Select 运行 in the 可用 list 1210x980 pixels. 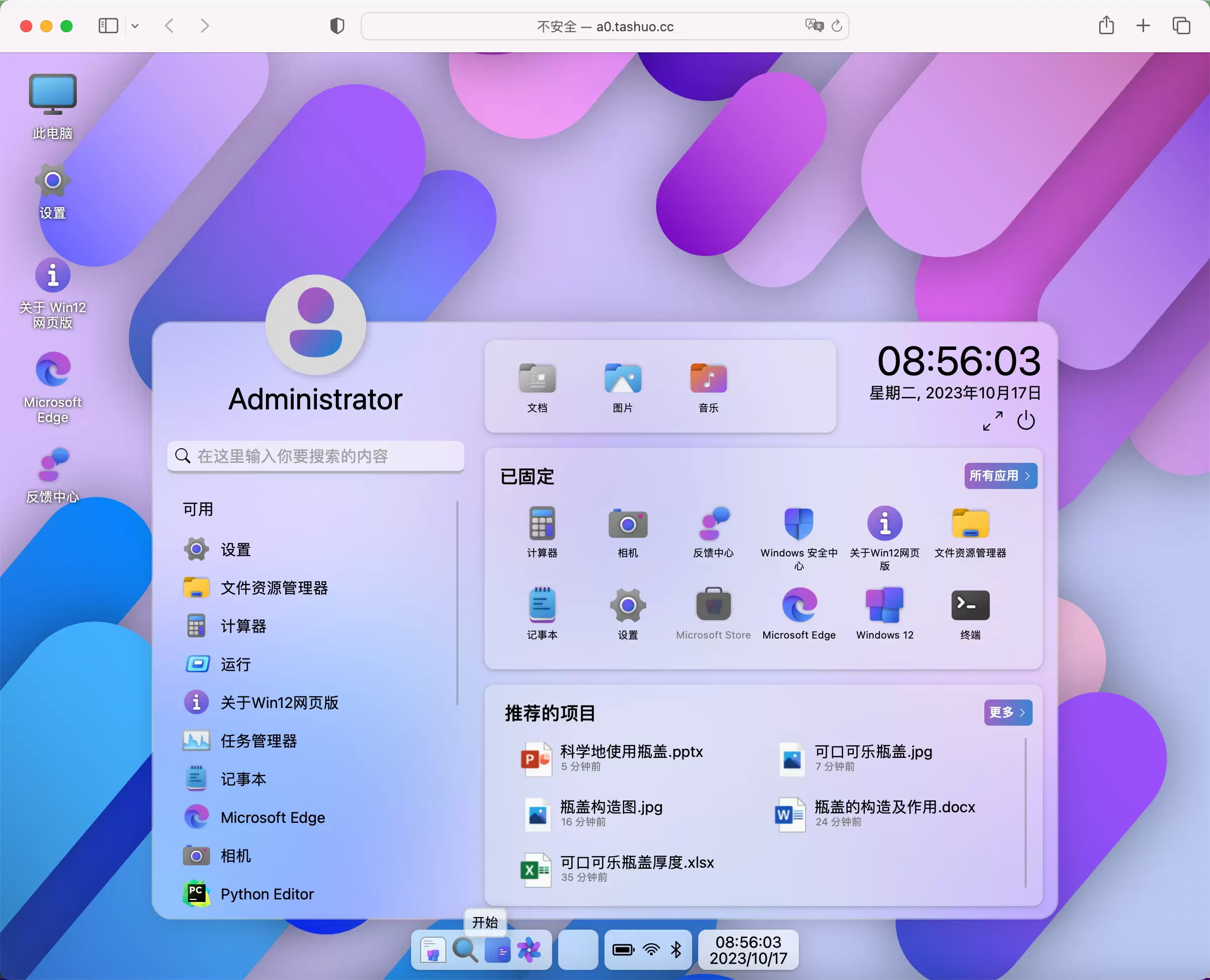click(x=317, y=664)
